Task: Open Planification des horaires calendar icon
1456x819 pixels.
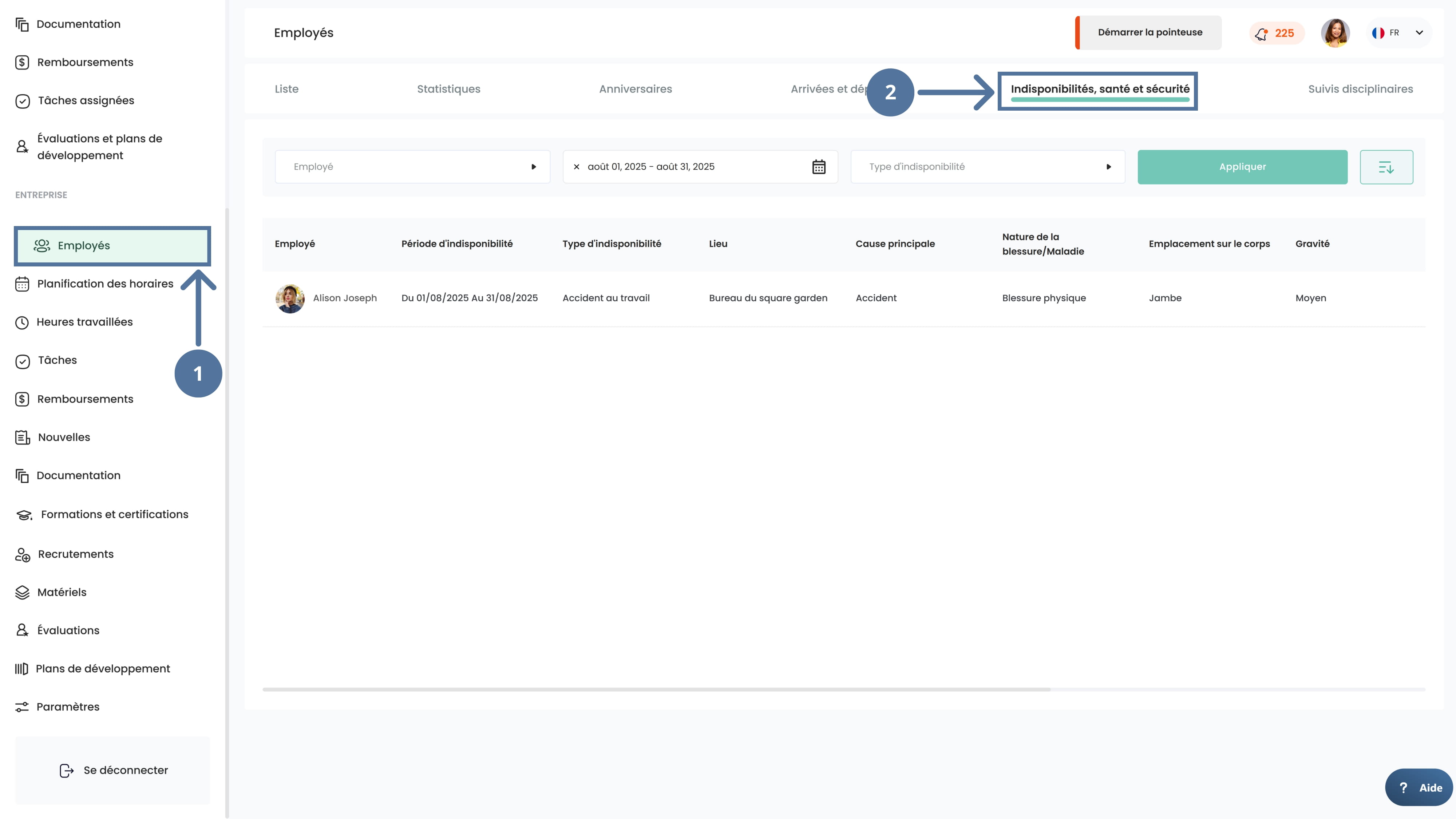Action: (22, 284)
